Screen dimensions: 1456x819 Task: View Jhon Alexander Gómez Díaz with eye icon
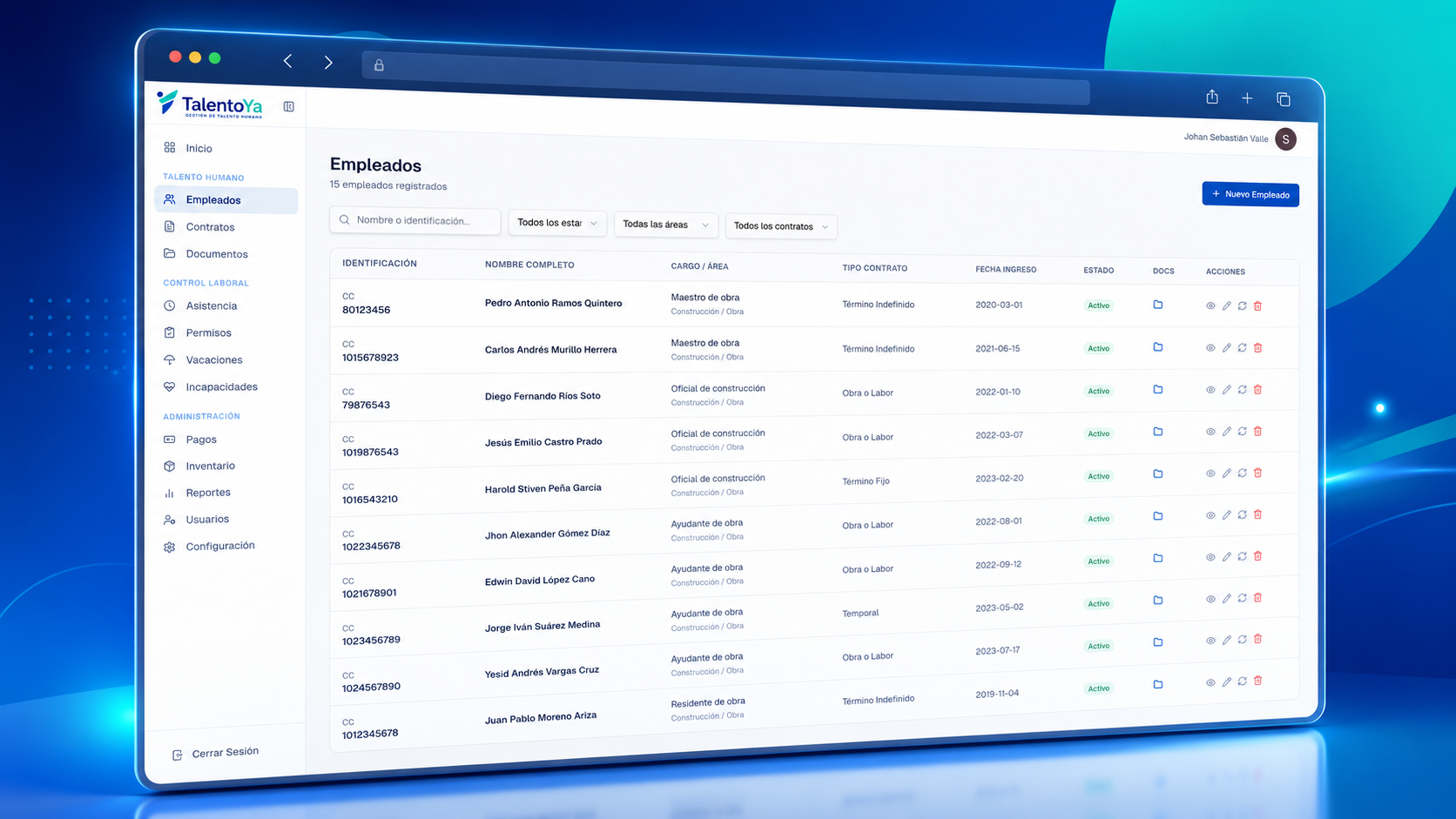pos(1210,515)
